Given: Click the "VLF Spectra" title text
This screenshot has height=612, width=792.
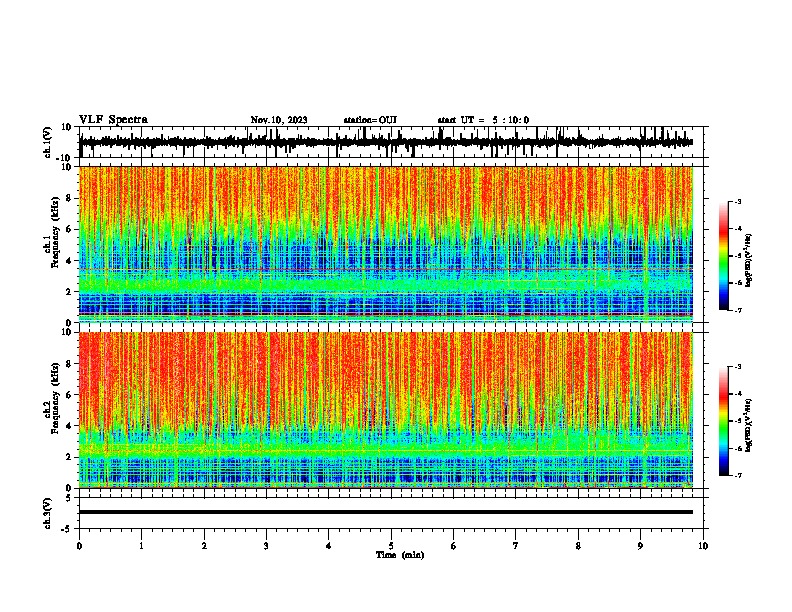Looking at the screenshot, I should [113, 120].
